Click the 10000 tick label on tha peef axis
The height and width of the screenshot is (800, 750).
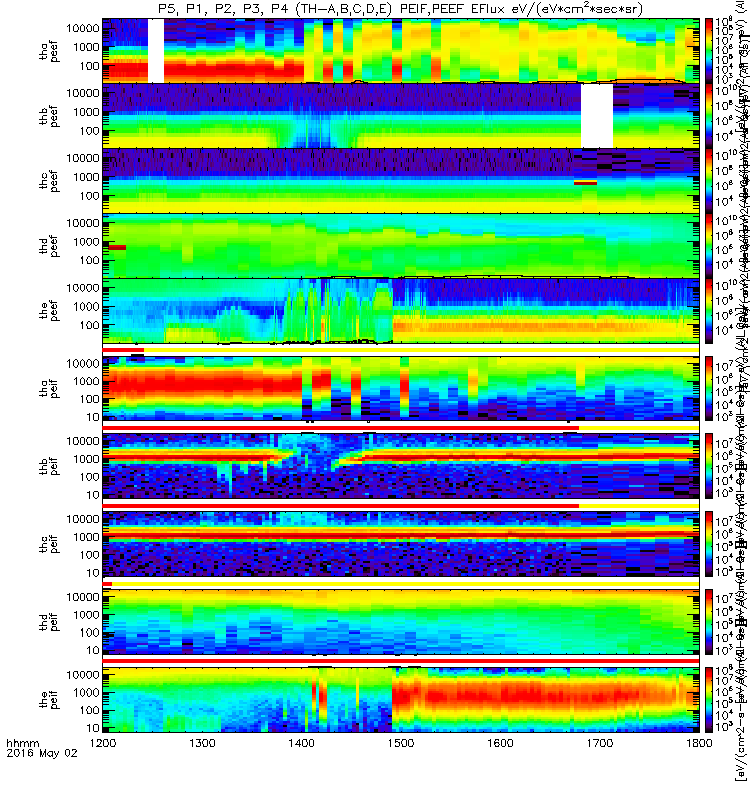[83, 29]
